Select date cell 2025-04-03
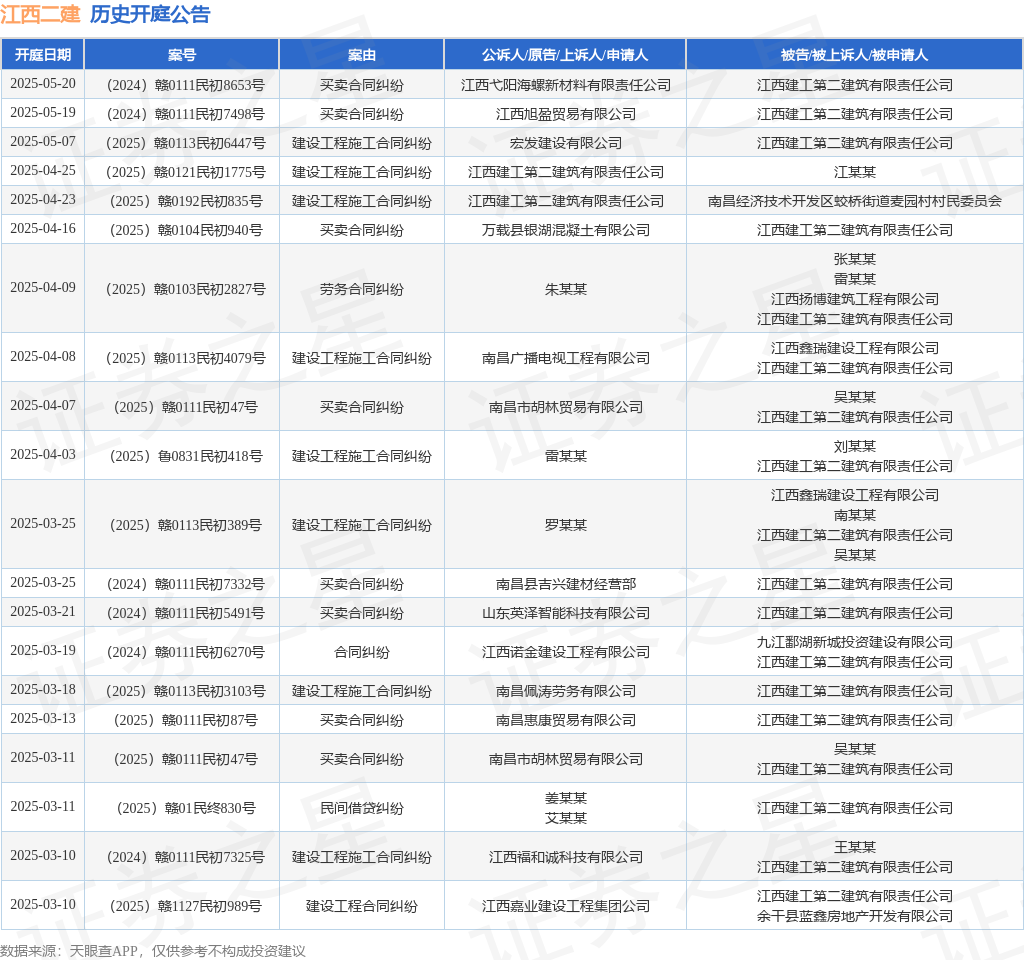Screen dimensions: 1024x960 point(43,455)
